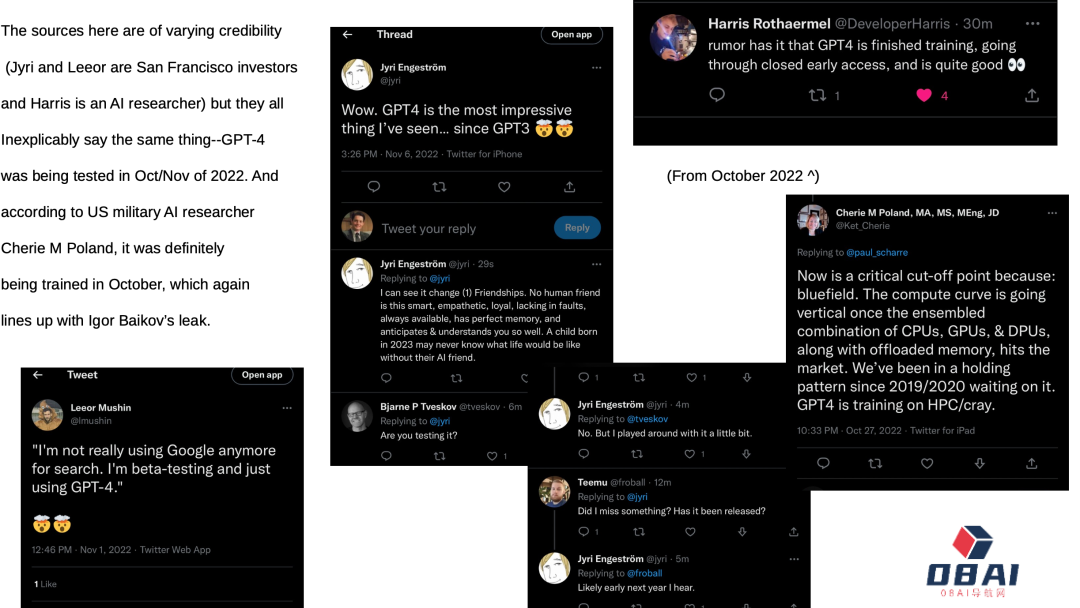Click back arrow in the Thread header
This screenshot has width=1080, height=608.
(347, 34)
